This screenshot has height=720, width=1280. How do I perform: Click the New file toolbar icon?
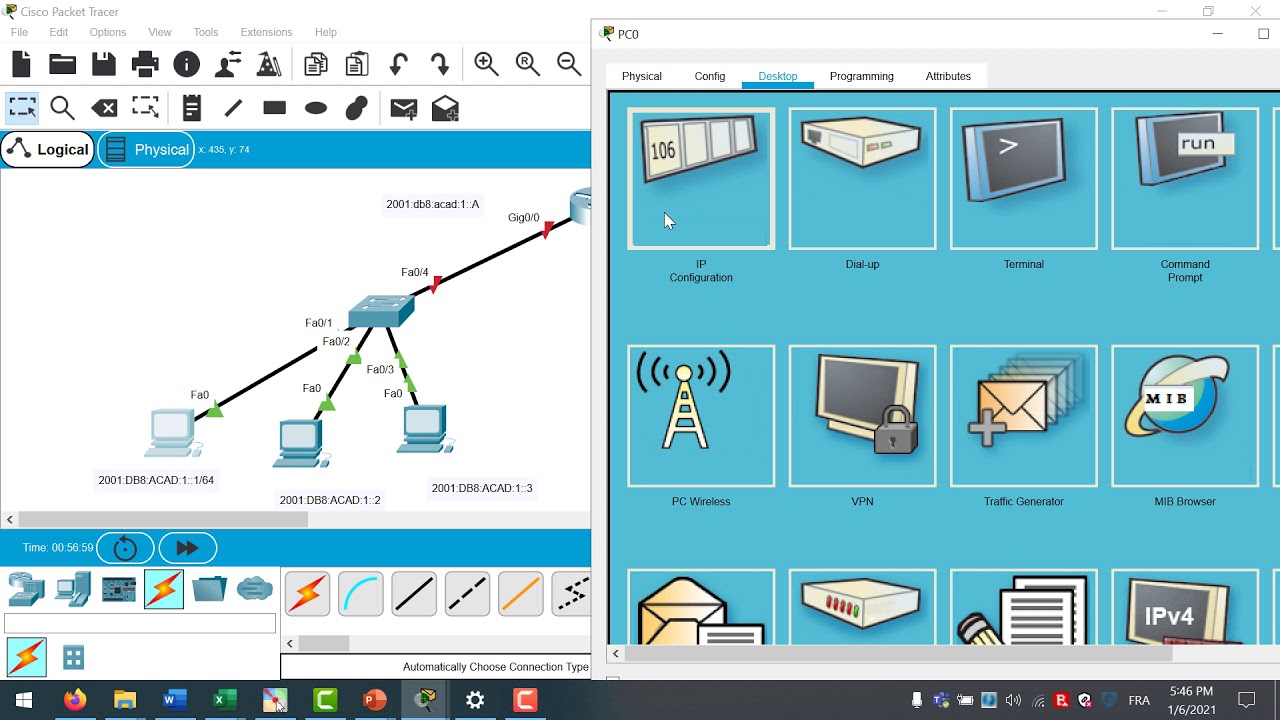pyautogui.click(x=21, y=65)
